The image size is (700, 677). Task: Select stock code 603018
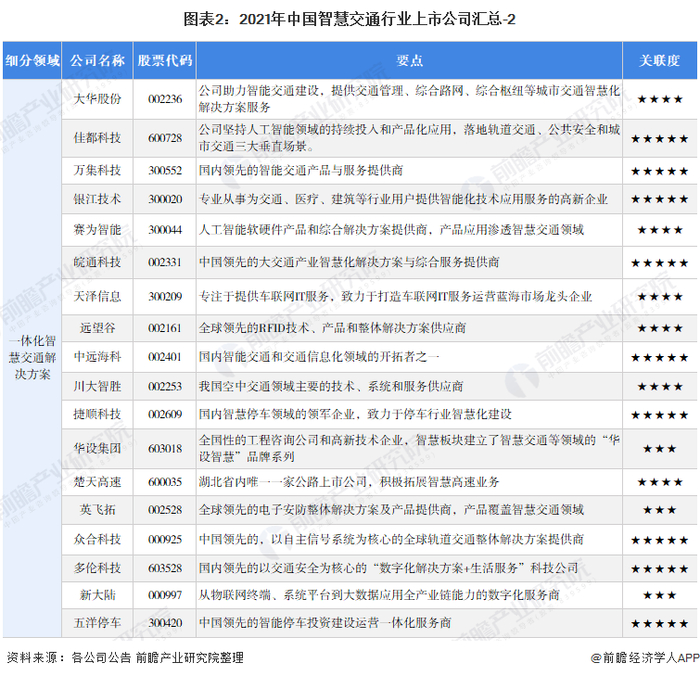coord(165,449)
